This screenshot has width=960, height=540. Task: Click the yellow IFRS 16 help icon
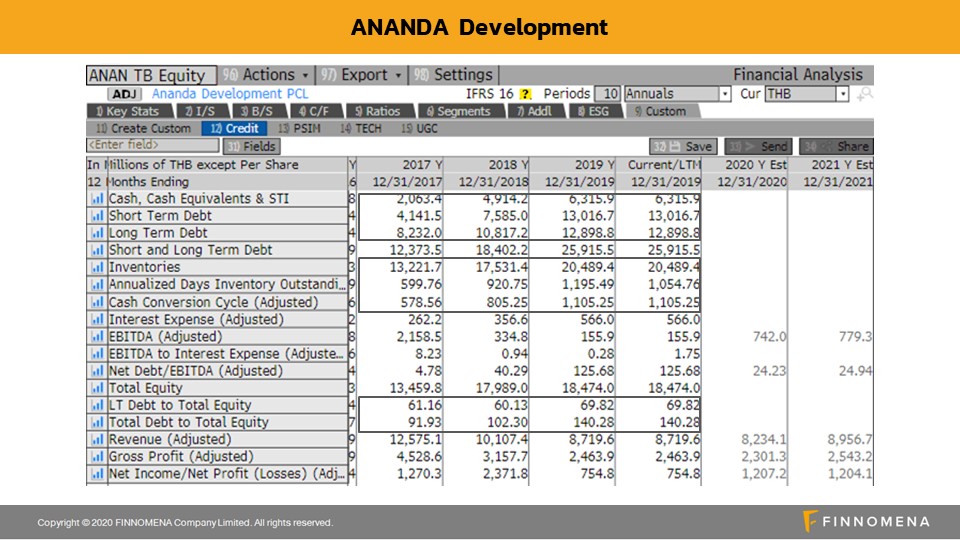click(525, 94)
